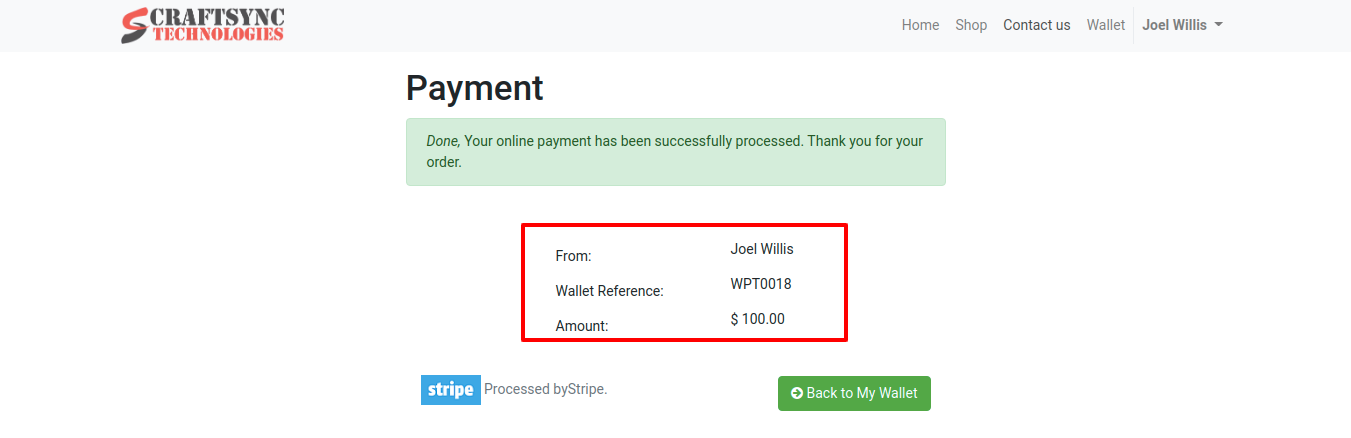Select the wallet reference WPT0018
Viewport: 1351px width, 438px height.
(x=761, y=284)
